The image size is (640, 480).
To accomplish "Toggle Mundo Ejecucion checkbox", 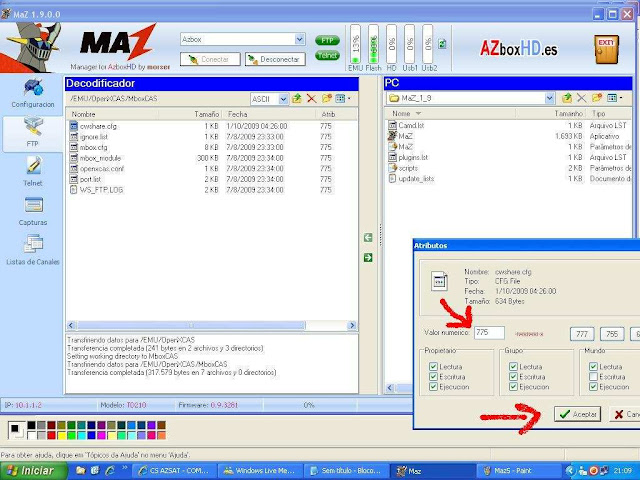I will 593,387.
